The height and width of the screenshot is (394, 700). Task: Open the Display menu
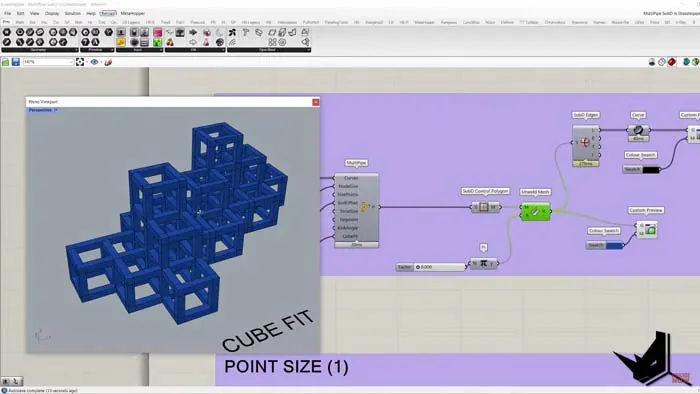tap(52, 13)
